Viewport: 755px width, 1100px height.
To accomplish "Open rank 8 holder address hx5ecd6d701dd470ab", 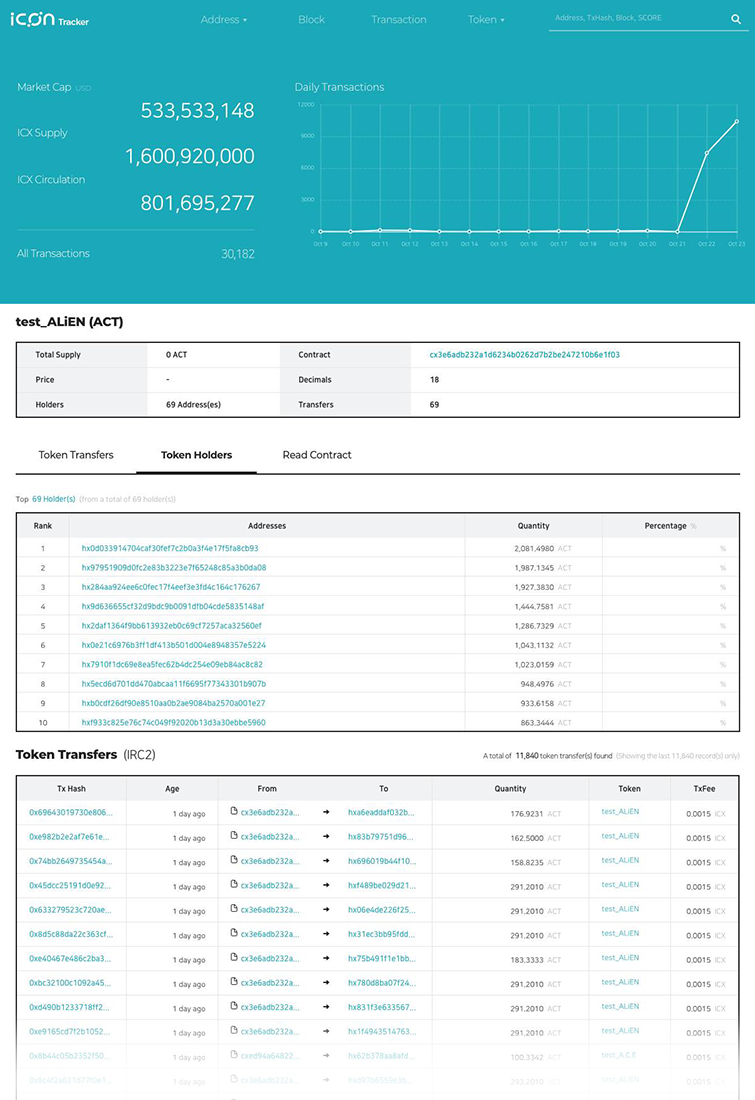I will coord(174,683).
